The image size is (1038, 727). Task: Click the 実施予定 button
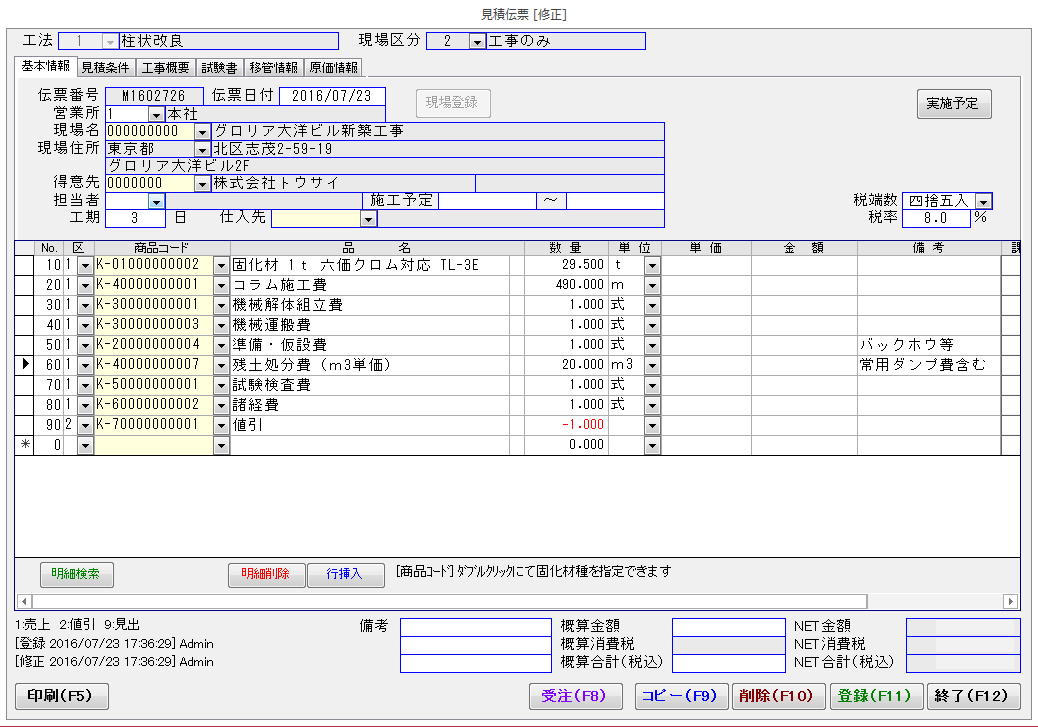[x=953, y=104]
